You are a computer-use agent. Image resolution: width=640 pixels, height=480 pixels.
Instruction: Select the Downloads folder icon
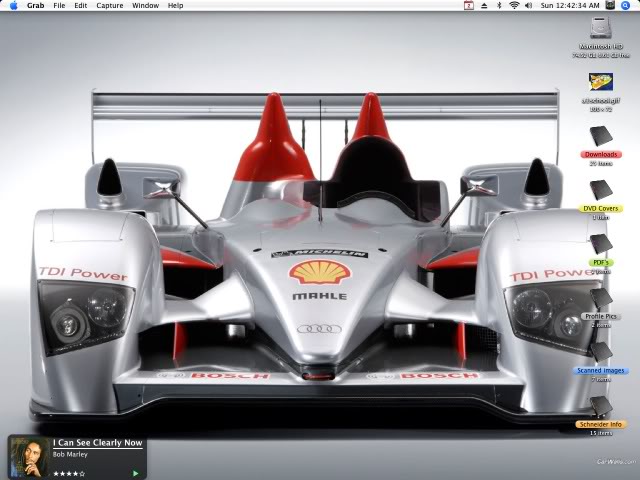(x=601, y=137)
